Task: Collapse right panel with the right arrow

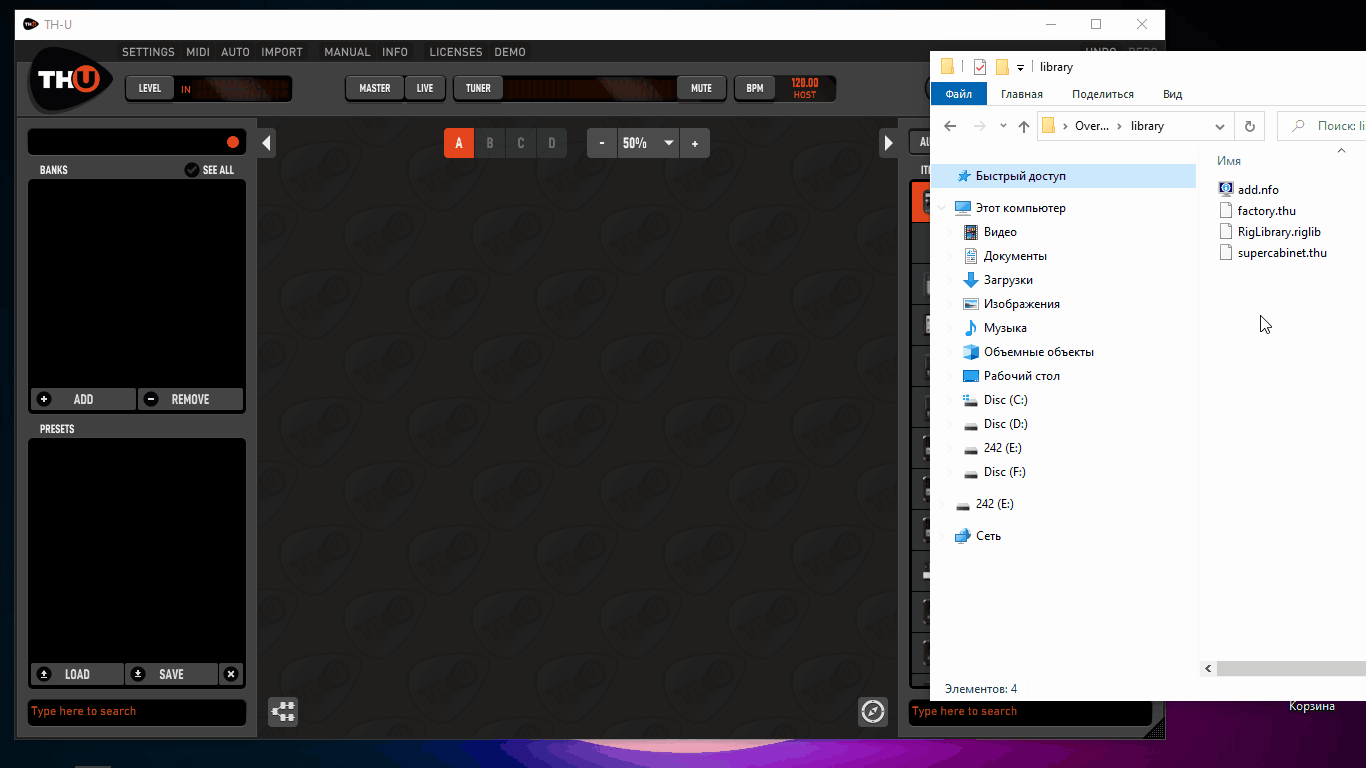Action: [x=888, y=143]
